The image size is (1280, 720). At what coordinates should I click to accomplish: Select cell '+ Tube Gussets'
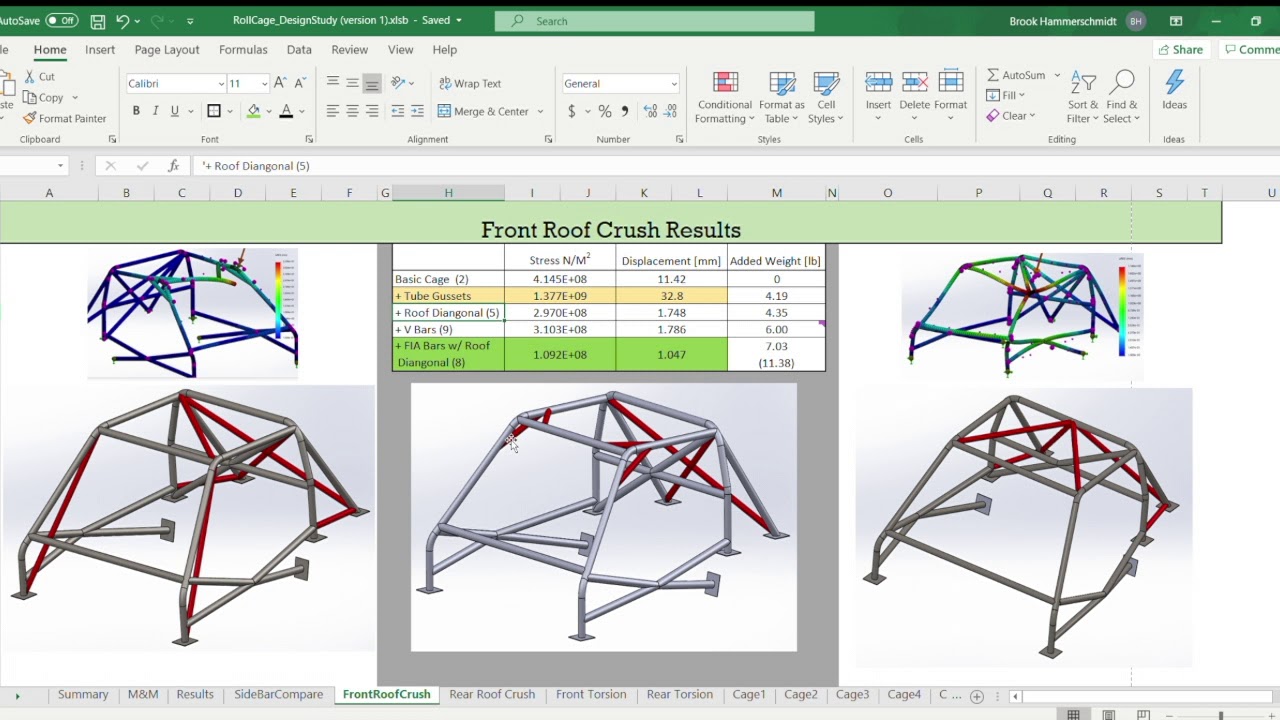pos(448,296)
